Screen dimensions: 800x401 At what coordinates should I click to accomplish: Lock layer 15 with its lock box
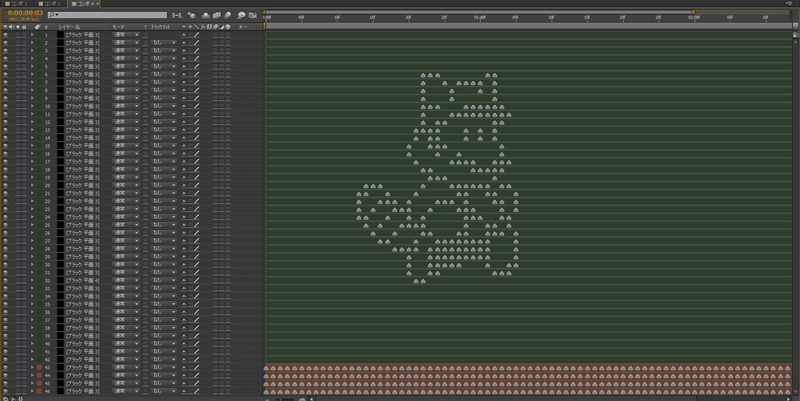[x=24, y=146]
